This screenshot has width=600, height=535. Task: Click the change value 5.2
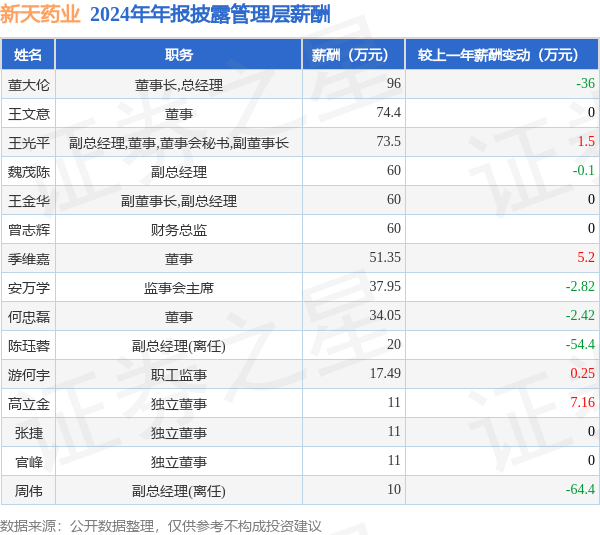click(x=586, y=258)
